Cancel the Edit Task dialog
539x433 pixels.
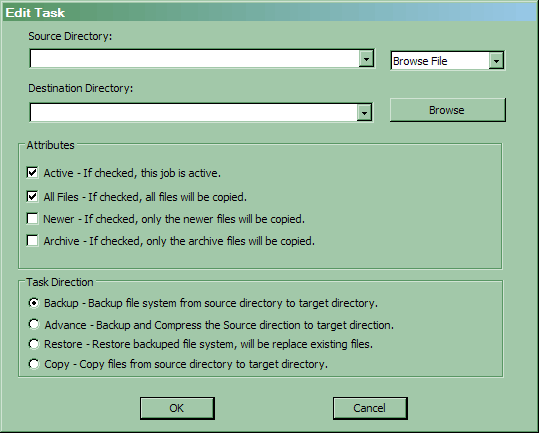(x=370, y=408)
